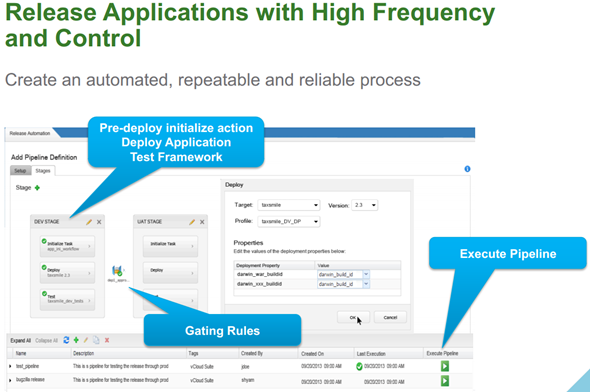Select the Release Automation tab

[x=30, y=133]
